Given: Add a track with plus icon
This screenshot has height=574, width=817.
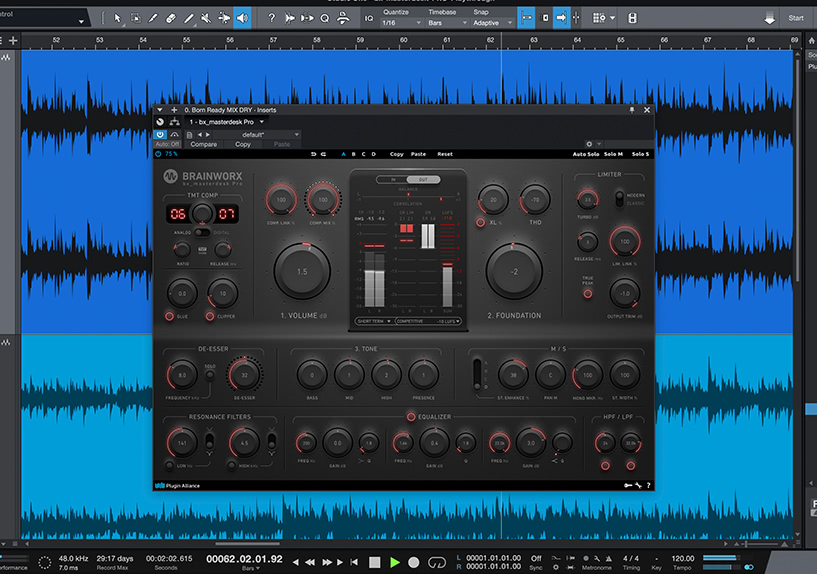Looking at the screenshot, I should coord(13,40).
